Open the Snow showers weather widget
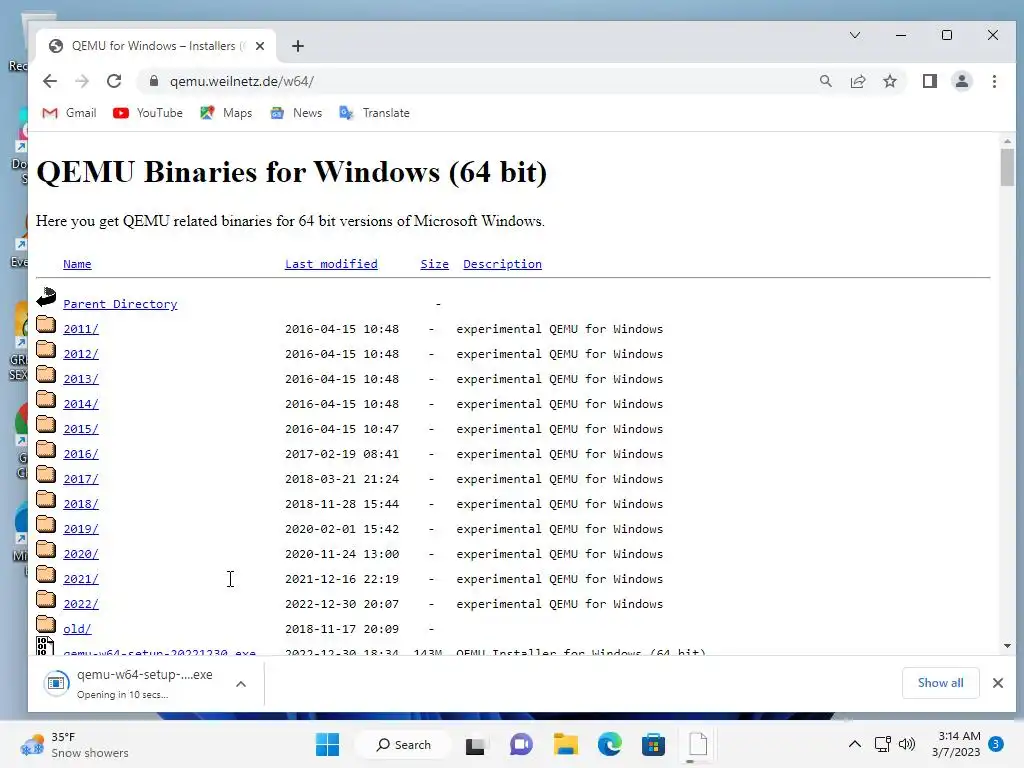This screenshot has height=768, width=1024. 74,744
